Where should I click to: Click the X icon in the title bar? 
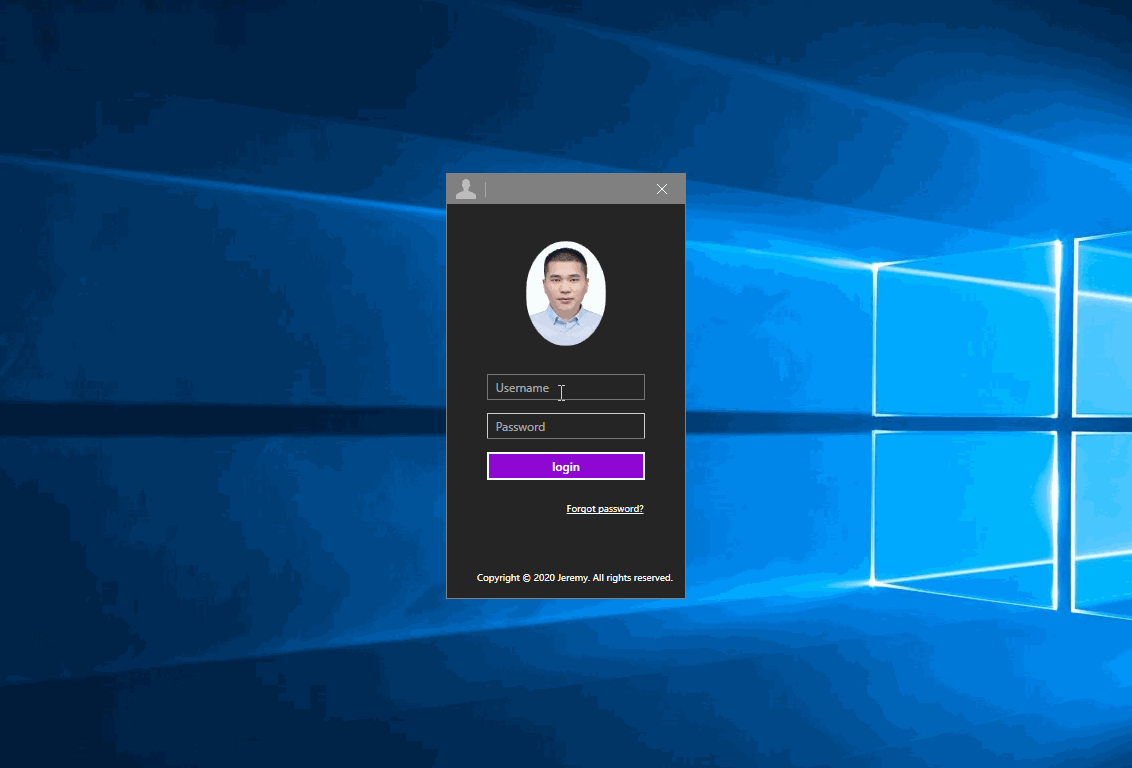click(x=662, y=188)
